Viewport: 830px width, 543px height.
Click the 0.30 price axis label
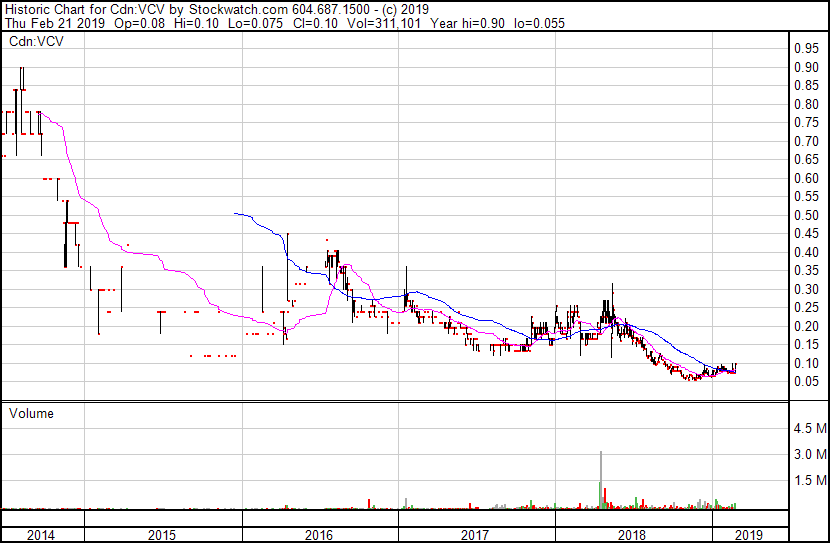click(806, 289)
